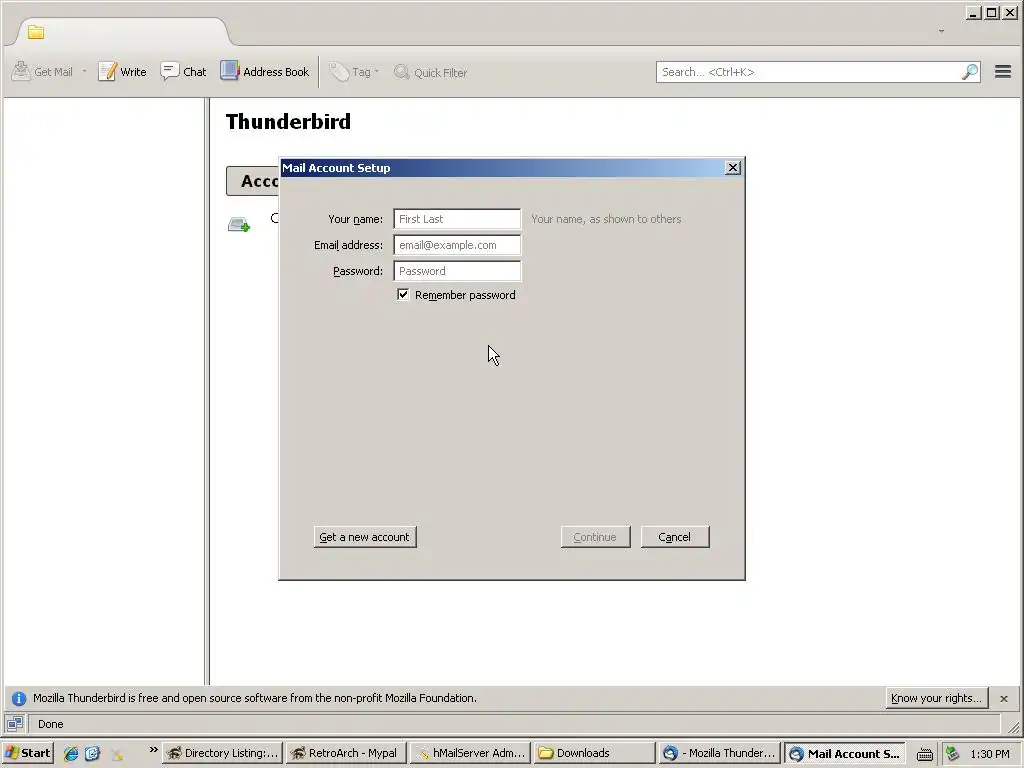Click the second quick launch icon
The image size is (1024, 768).
tap(93, 754)
